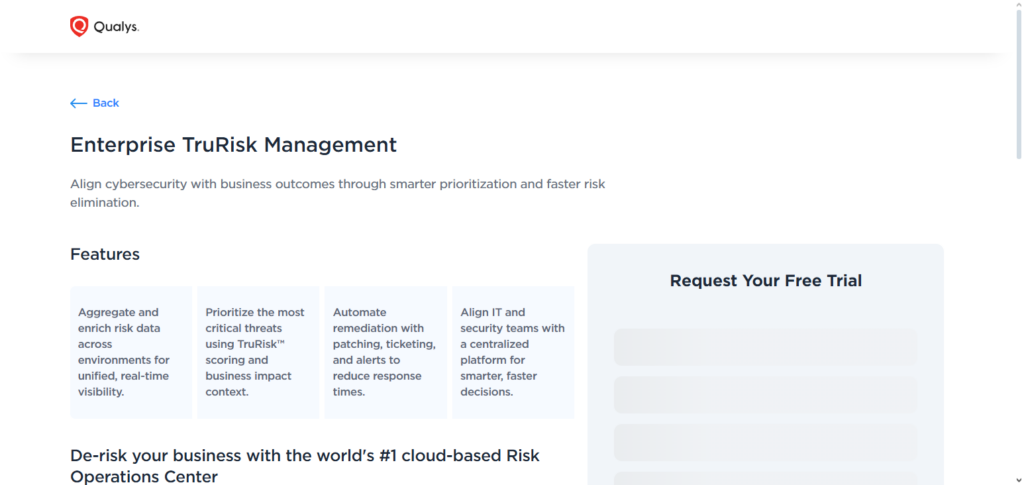
Task: Focus the third loading form field placeholder
Action: (x=766, y=443)
